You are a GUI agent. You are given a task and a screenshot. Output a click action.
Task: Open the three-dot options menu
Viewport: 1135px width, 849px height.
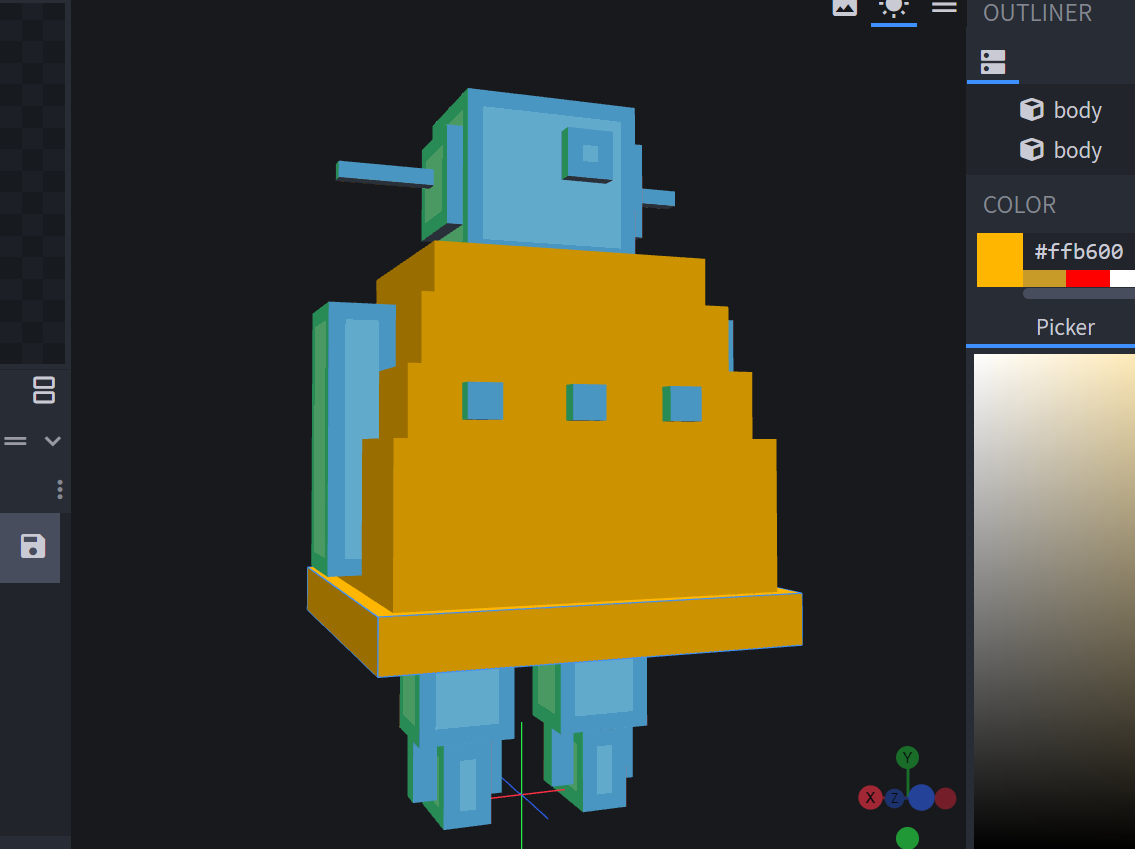click(59, 489)
